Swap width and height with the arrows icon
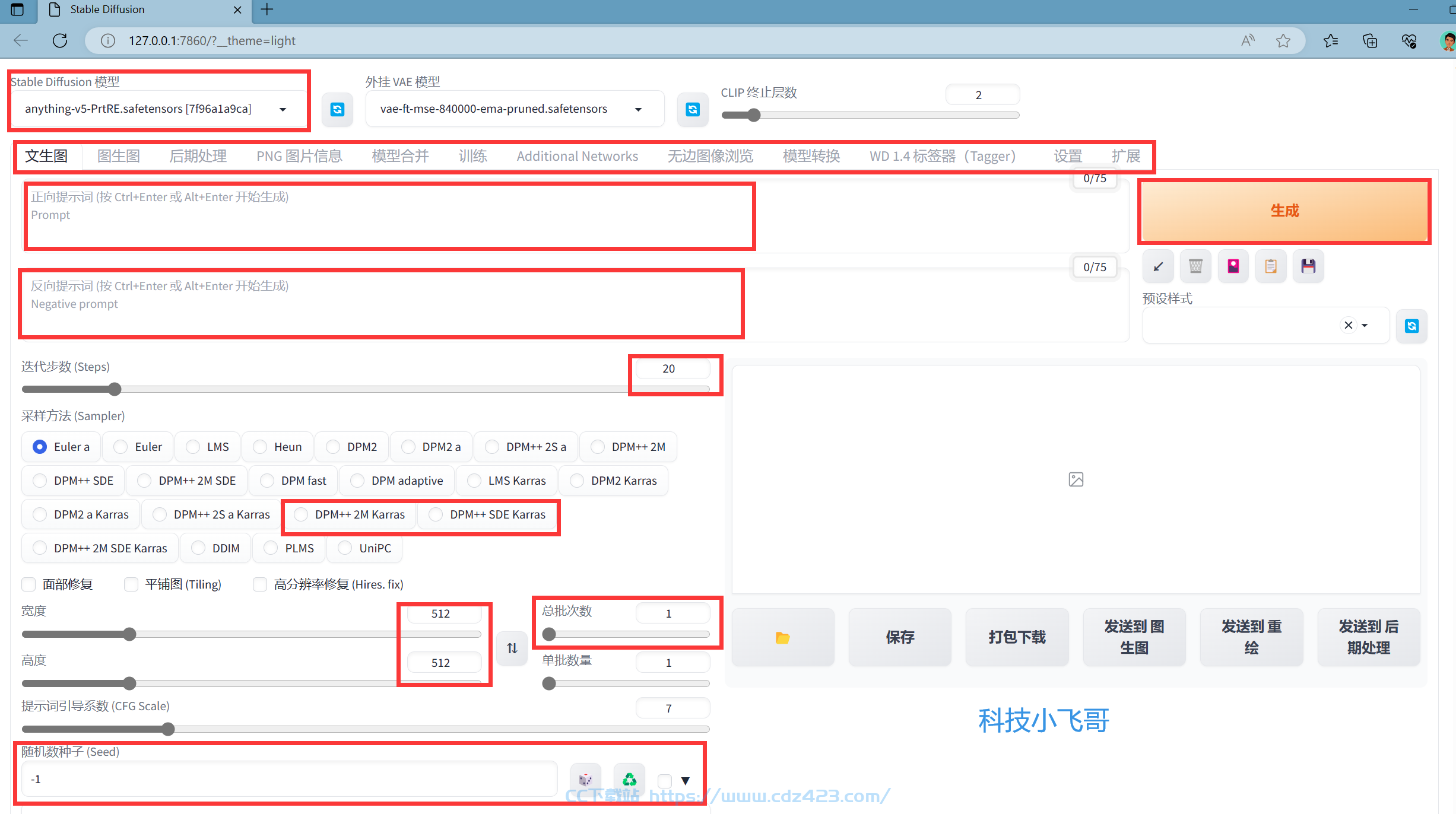 click(x=512, y=648)
